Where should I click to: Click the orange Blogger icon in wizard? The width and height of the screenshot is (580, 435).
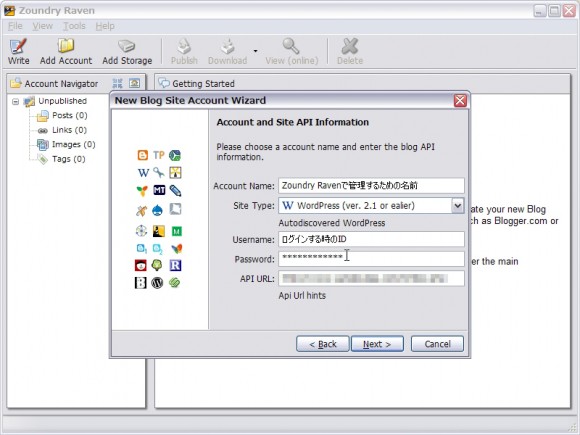pyautogui.click(x=142, y=155)
